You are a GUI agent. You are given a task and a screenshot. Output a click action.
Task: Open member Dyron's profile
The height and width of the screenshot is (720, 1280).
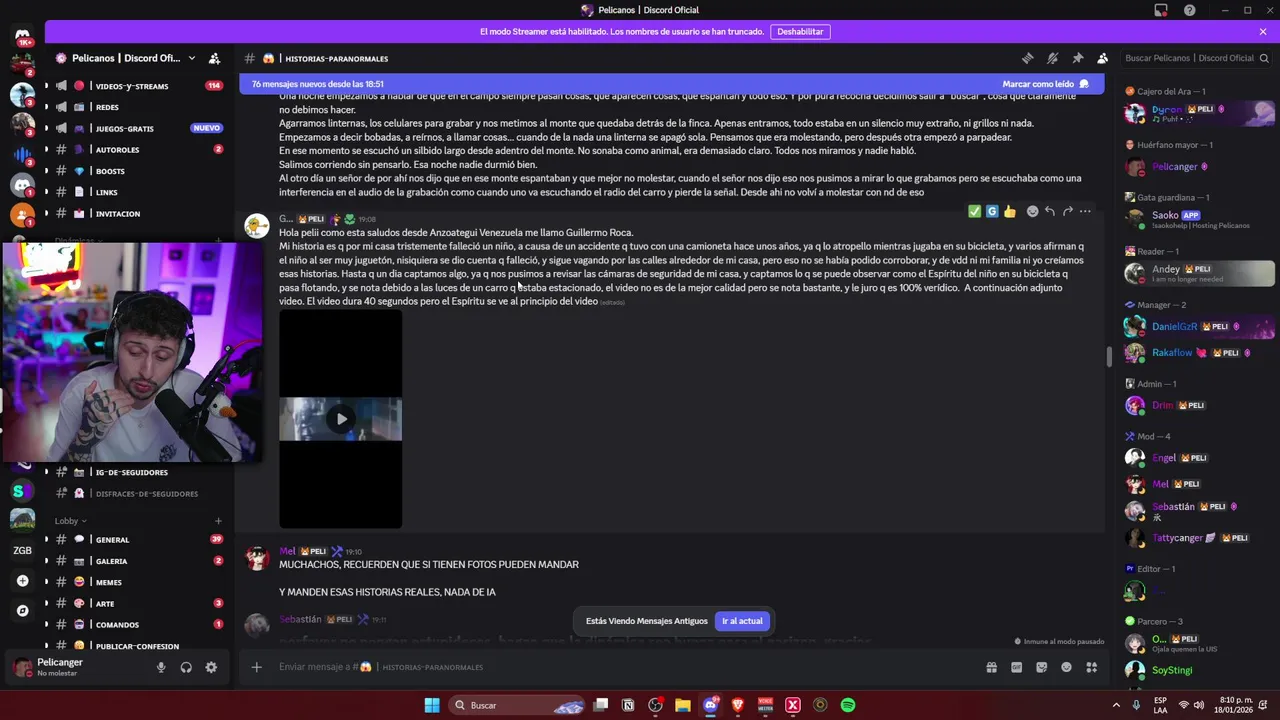pyautogui.click(x=1199, y=113)
